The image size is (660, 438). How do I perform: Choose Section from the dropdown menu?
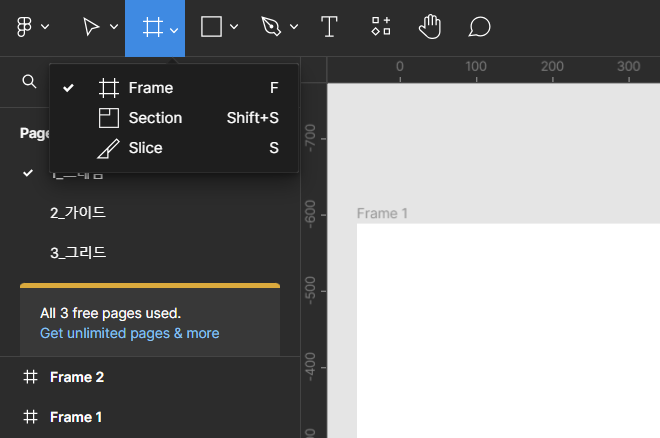click(155, 118)
